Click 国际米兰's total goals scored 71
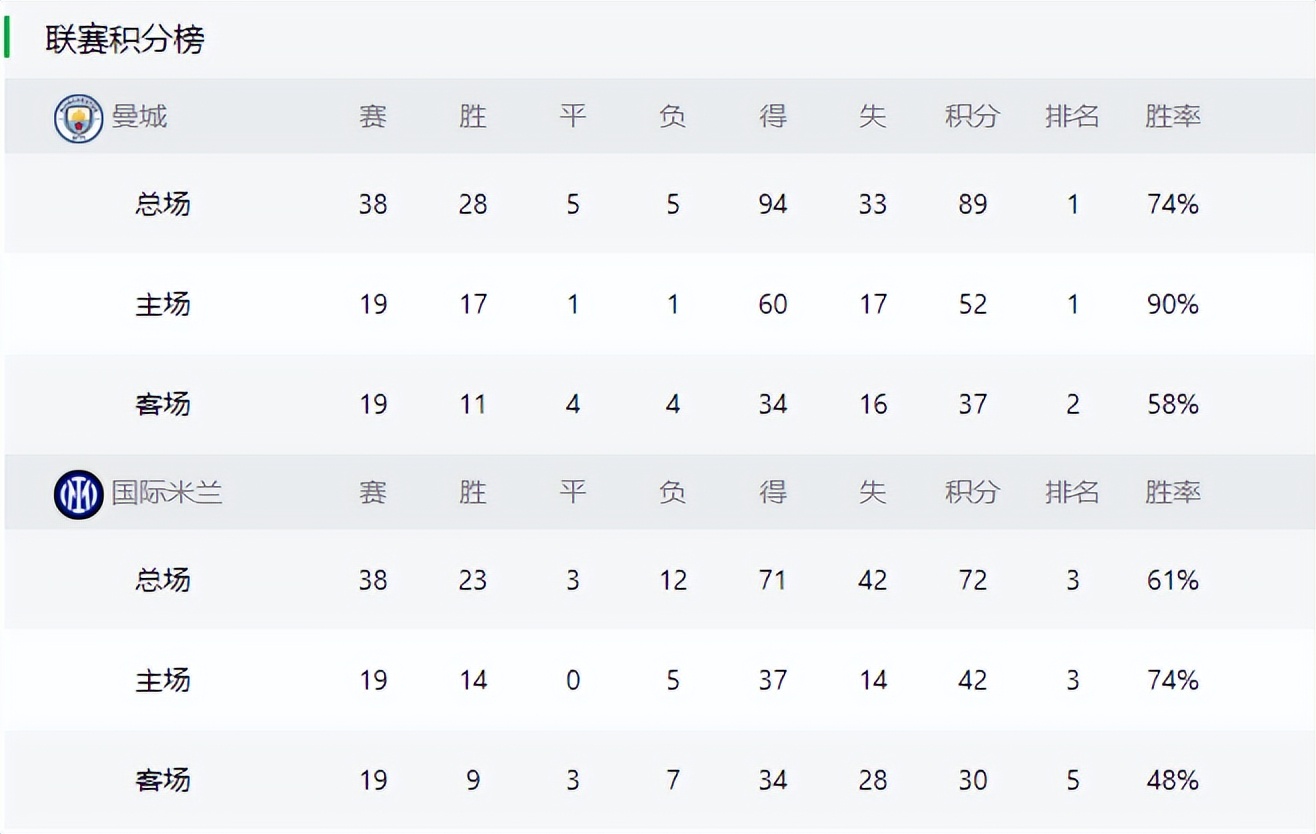Viewport: 1316px width, 834px height. coord(772,580)
